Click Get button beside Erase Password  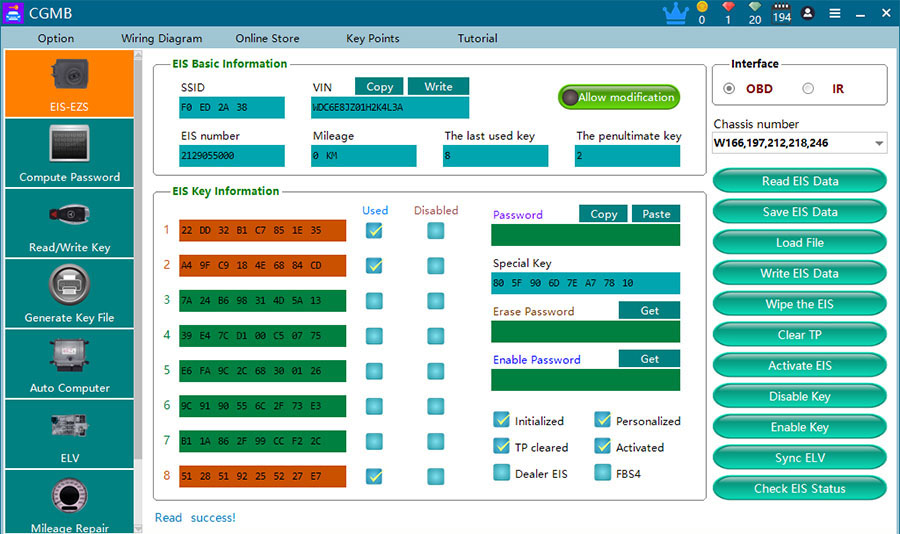tap(649, 311)
